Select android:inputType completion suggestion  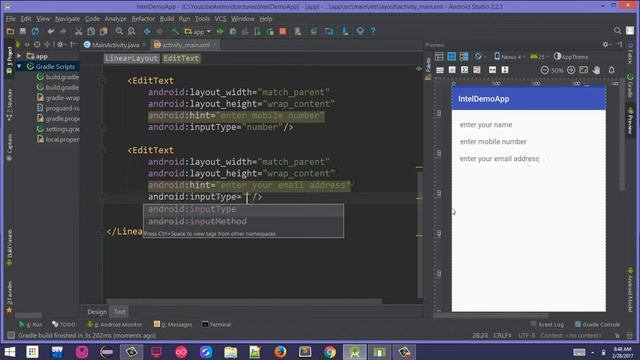coord(243,209)
